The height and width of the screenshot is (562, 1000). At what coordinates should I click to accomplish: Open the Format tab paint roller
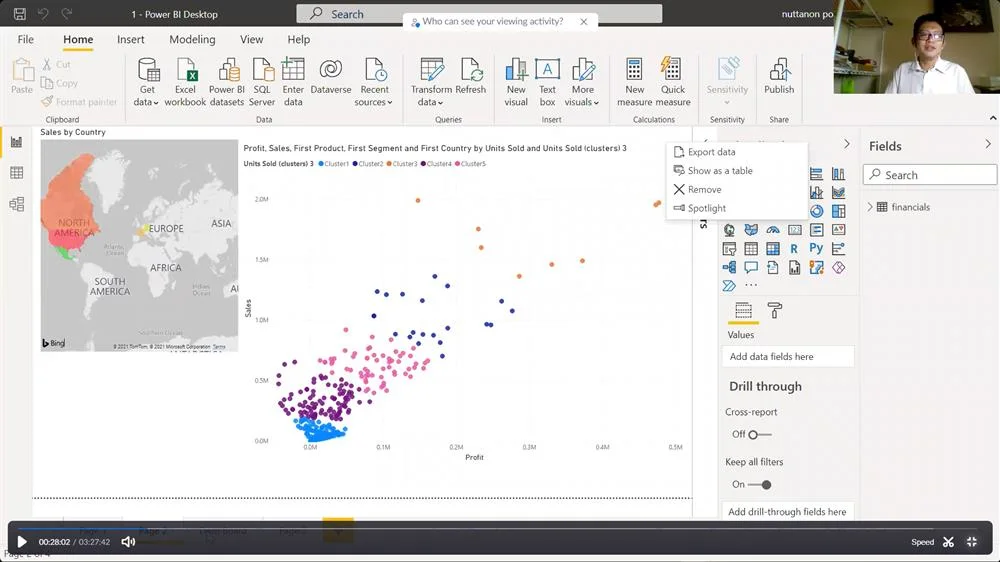point(774,311)
